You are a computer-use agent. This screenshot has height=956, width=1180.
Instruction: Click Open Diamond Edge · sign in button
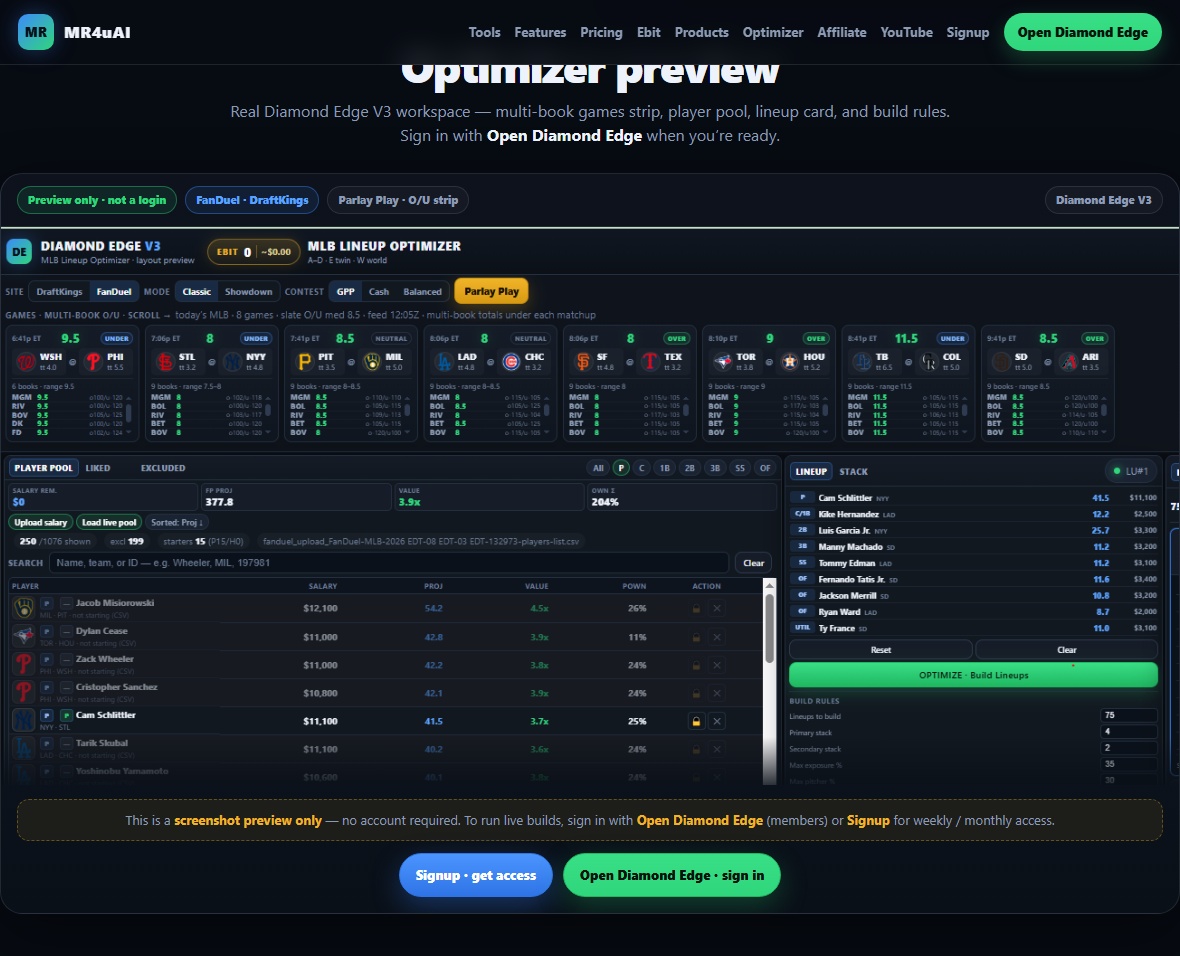coord(672,875)
